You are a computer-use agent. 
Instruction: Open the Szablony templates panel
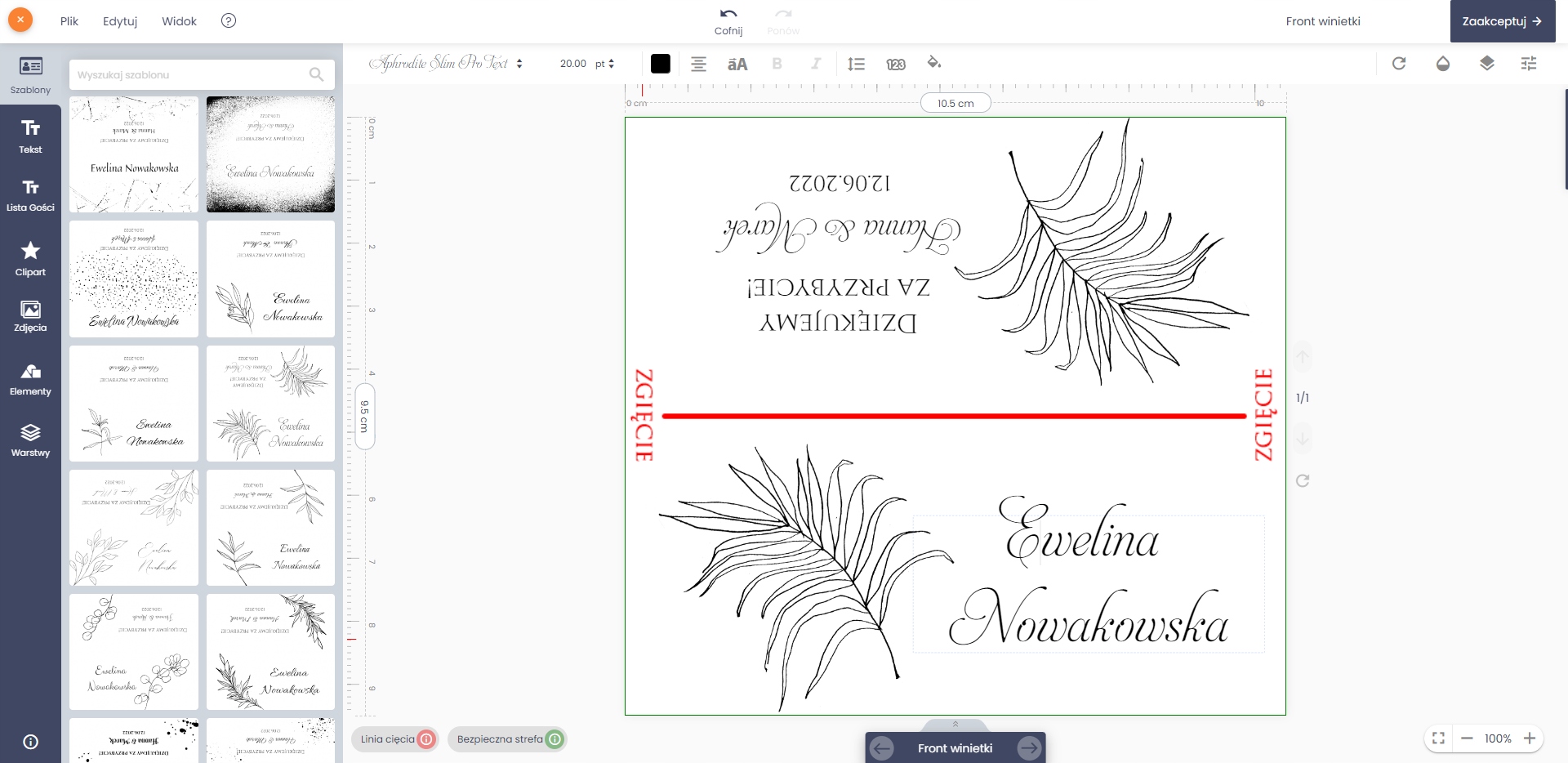point(30,75)
